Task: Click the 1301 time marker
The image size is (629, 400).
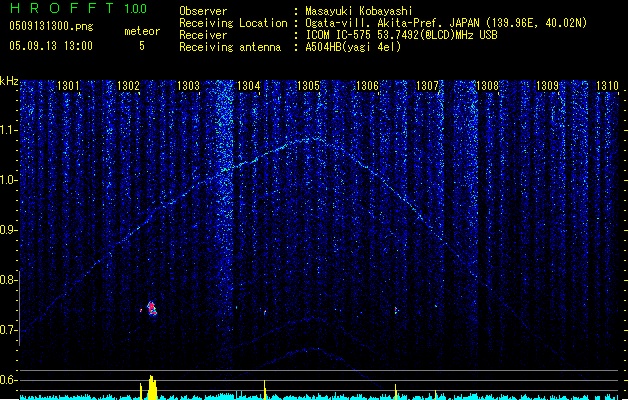Action: (68, 86)
